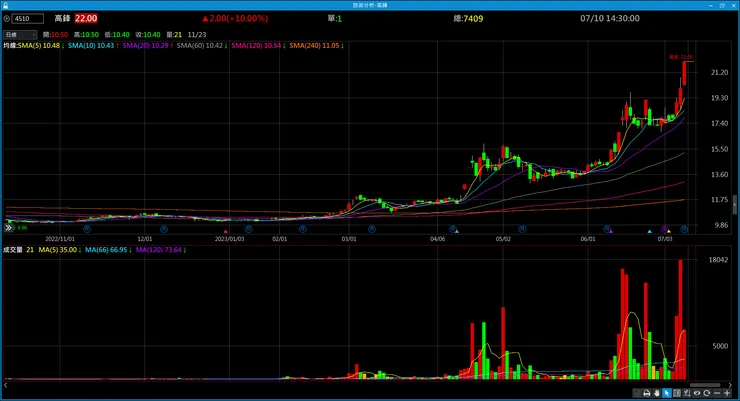
Task: Toggle the eye visibility icon in toolbar
Action: coord(697,393)
